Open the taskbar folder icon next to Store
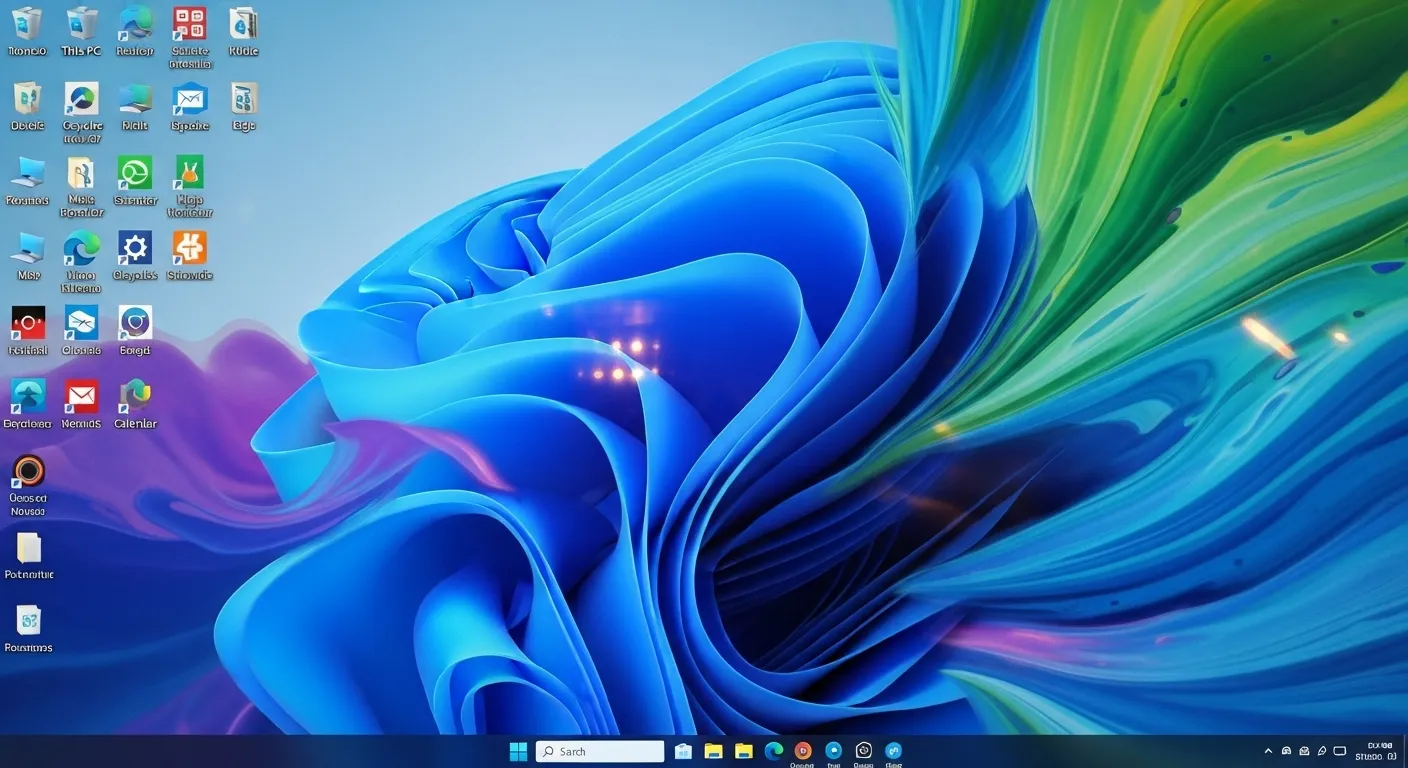 pos(713,751)
